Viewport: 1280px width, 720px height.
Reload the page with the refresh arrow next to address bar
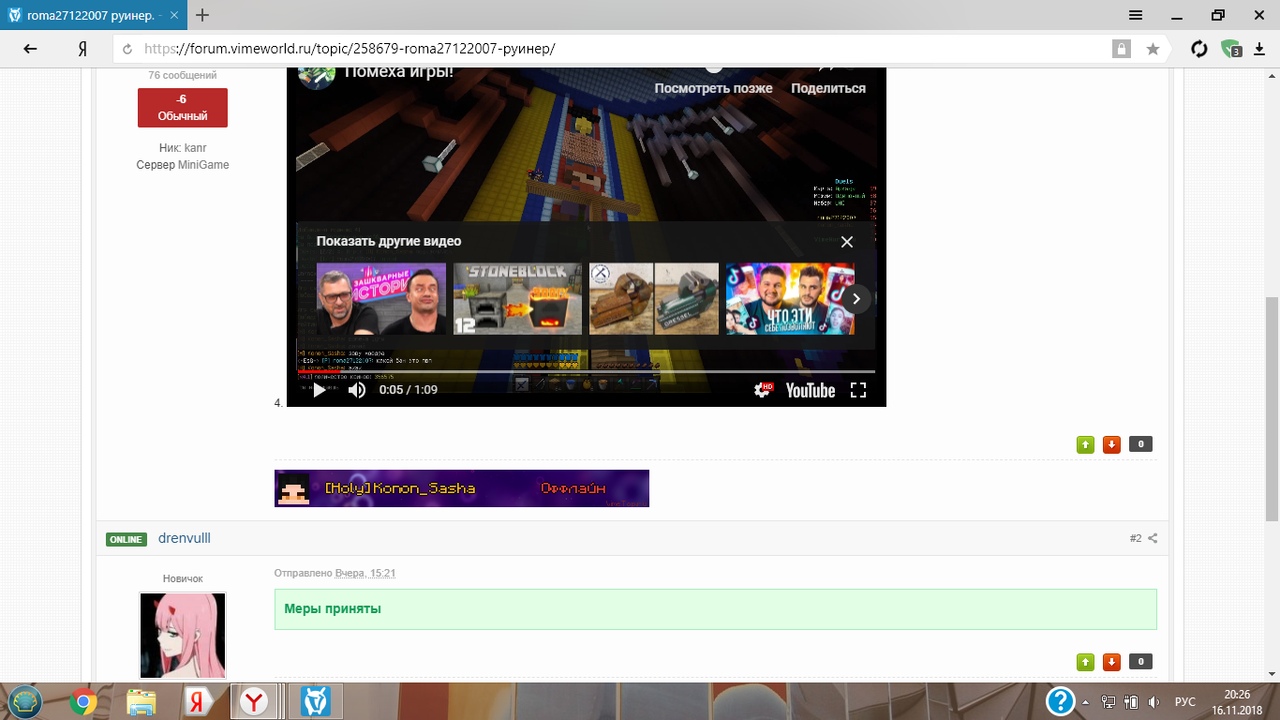click(x=126, y=49)
